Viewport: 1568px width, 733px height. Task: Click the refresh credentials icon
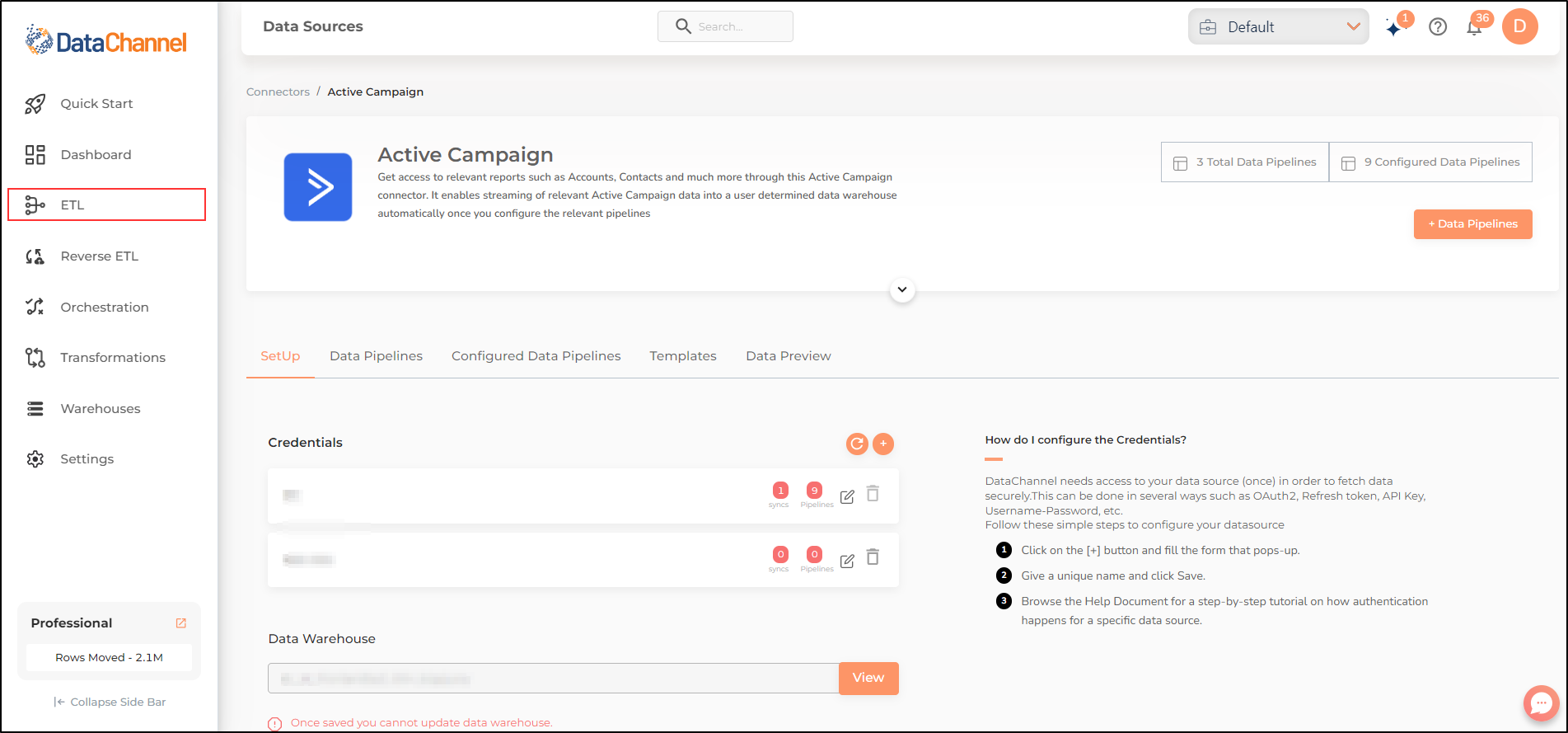[x=857, y=444]
